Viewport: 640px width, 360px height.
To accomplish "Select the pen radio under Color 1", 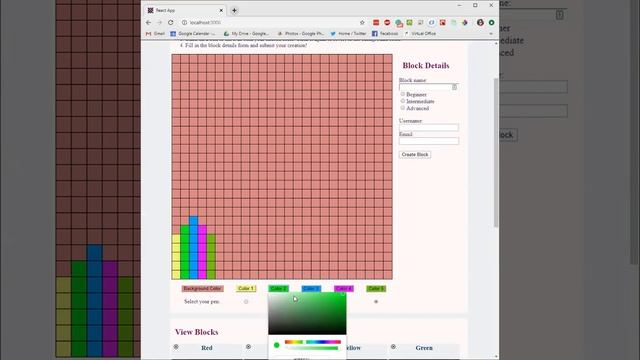I will tap(246, 302).
